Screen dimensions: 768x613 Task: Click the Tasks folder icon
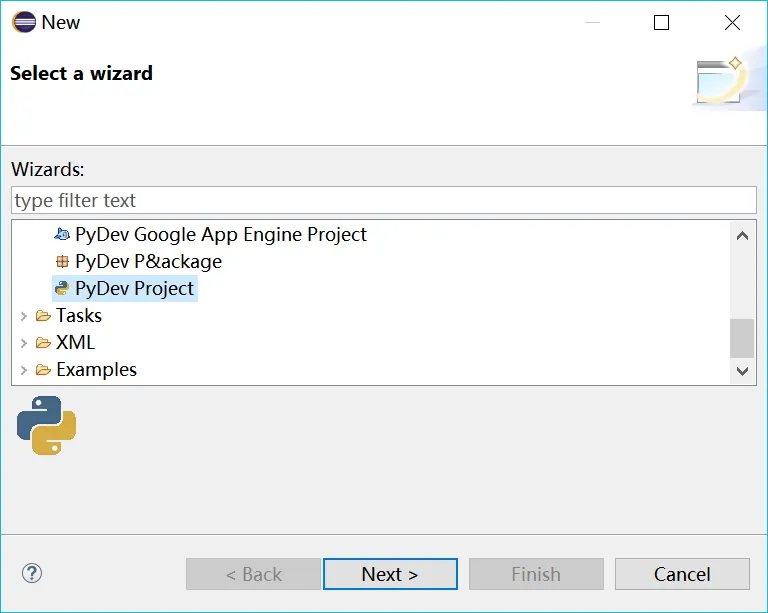(43, 316)
